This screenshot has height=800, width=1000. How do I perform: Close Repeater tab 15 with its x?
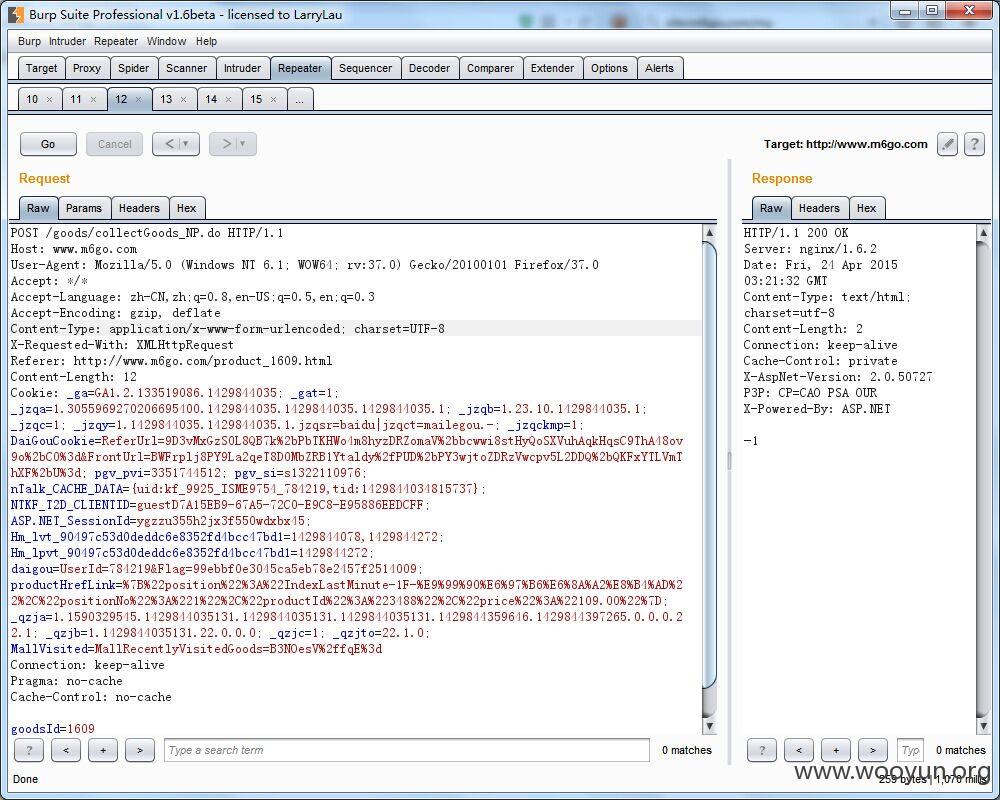[273, 100]
